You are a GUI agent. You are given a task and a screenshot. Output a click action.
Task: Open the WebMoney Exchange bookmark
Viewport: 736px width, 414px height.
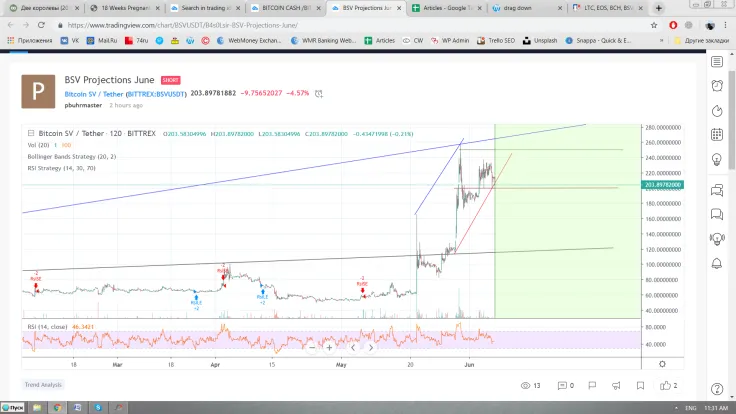[249, 41]
